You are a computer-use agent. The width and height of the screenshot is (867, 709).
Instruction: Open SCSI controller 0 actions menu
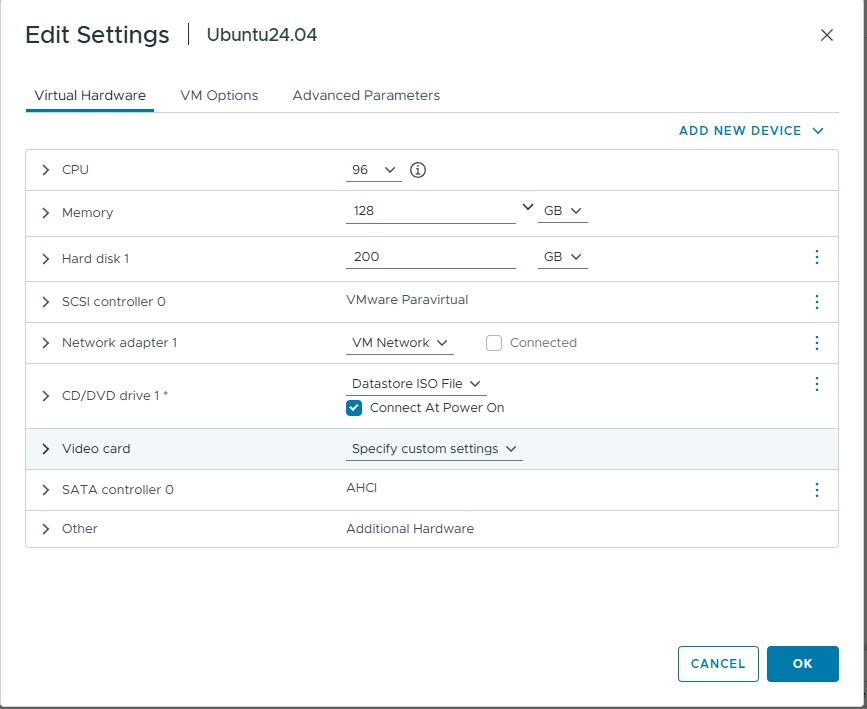coord(817,301)
